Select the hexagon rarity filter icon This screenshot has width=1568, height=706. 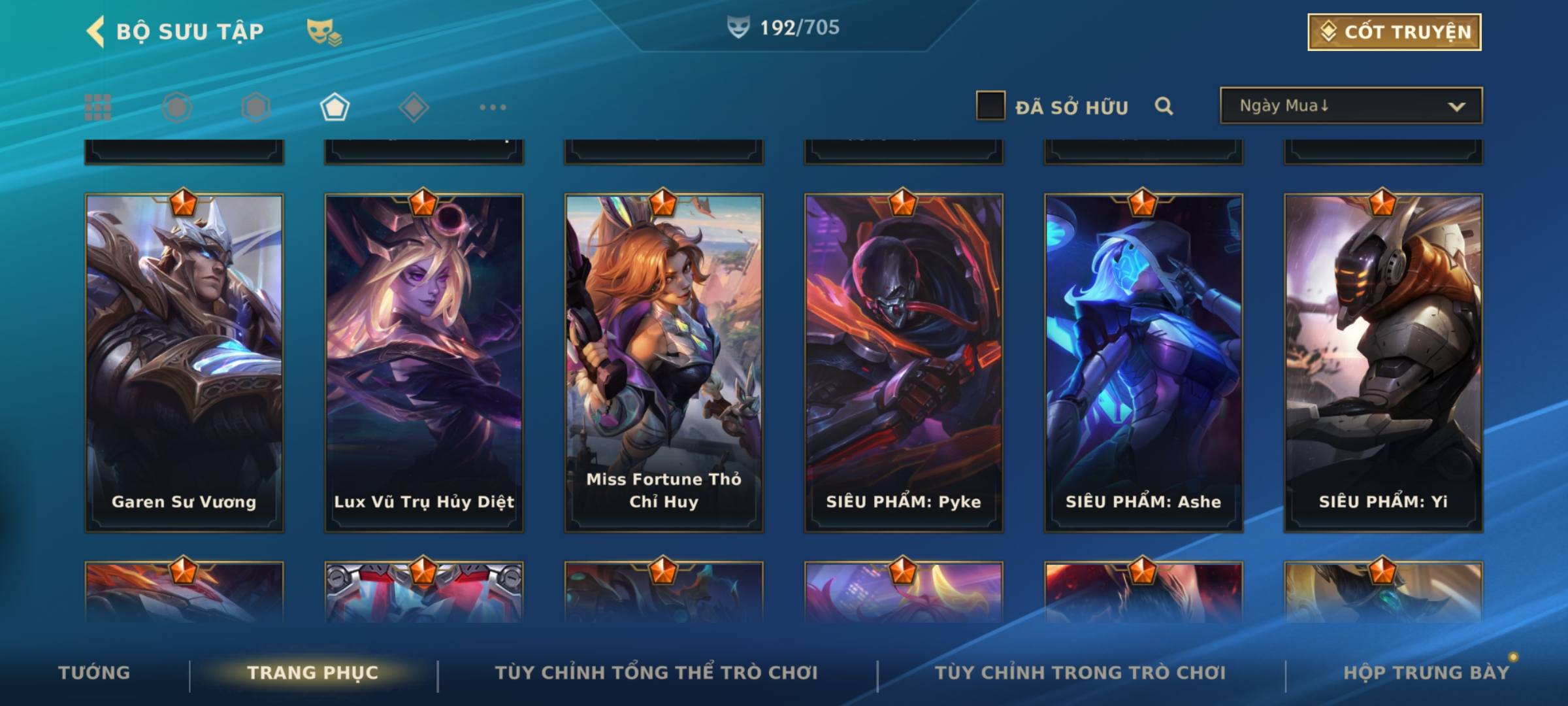pyautogui.click(x=255, y=107)
